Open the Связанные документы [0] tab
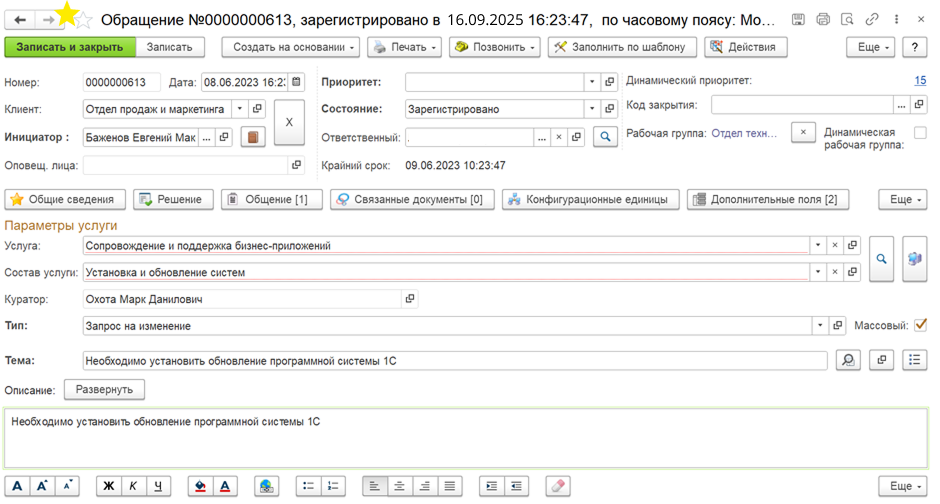 point(412,200)
